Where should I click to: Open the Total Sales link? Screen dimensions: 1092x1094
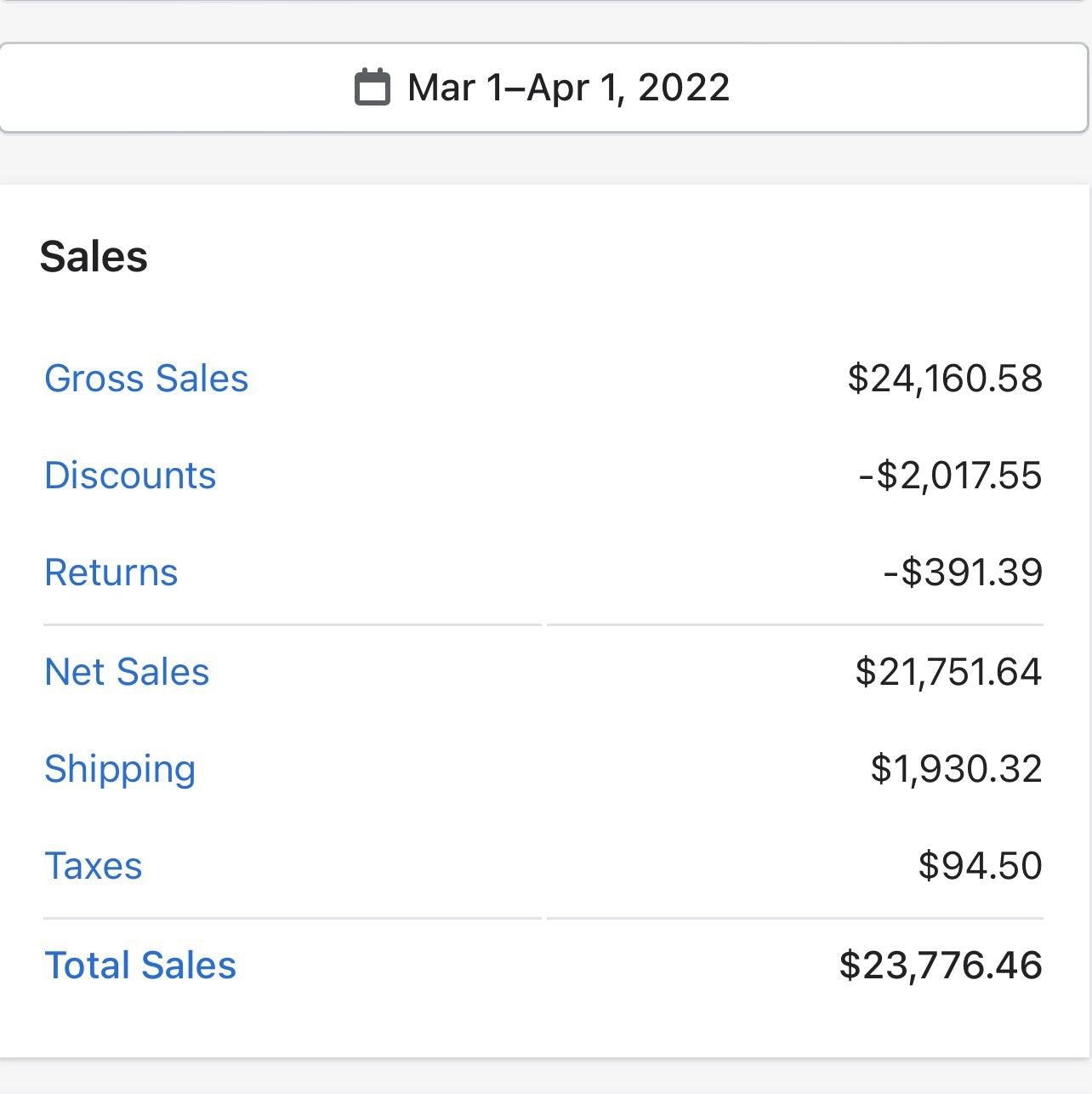click(140, 966)
